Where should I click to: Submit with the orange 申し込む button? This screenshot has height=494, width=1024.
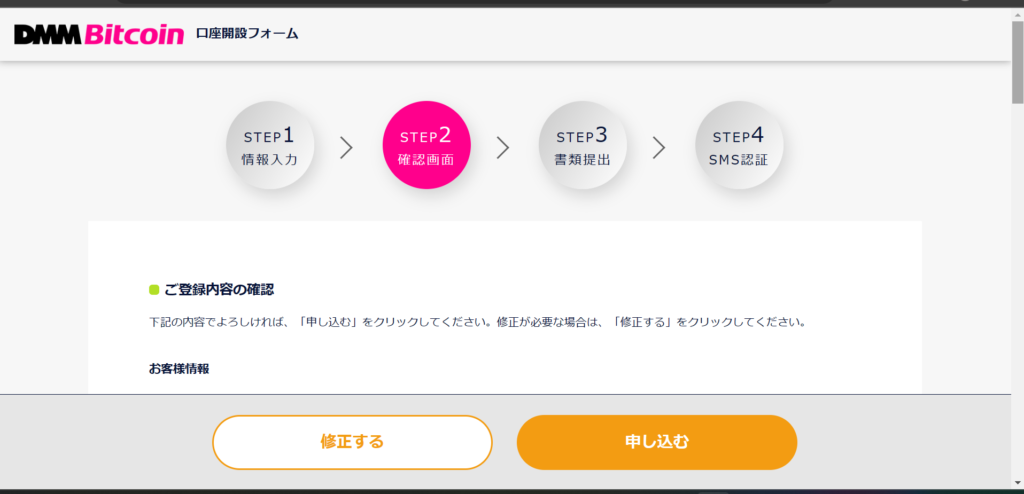point(656,442)
